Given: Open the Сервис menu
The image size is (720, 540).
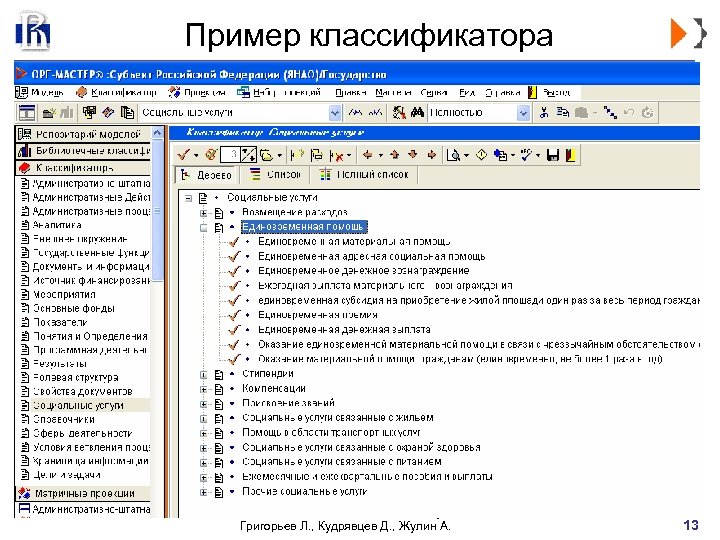Looking at the screenshot, I should pyautogui.click(x=433, y=92).
